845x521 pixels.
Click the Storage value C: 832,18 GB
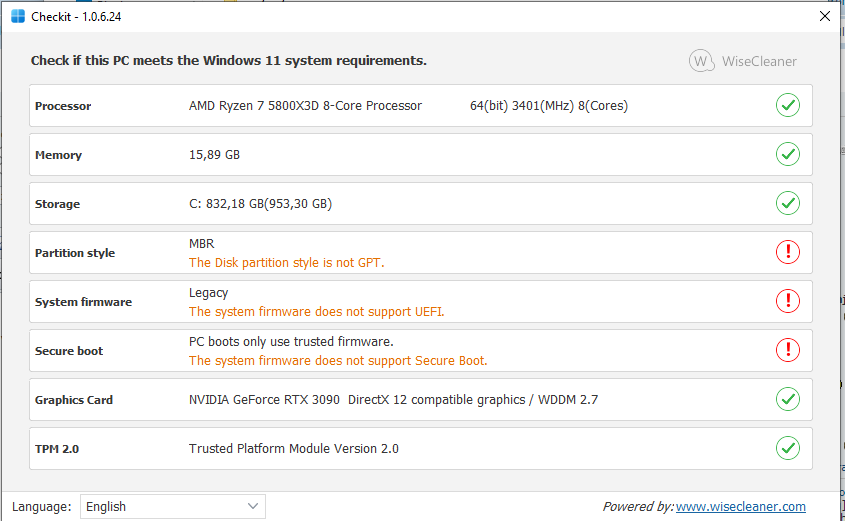click(x=260, y=204)
